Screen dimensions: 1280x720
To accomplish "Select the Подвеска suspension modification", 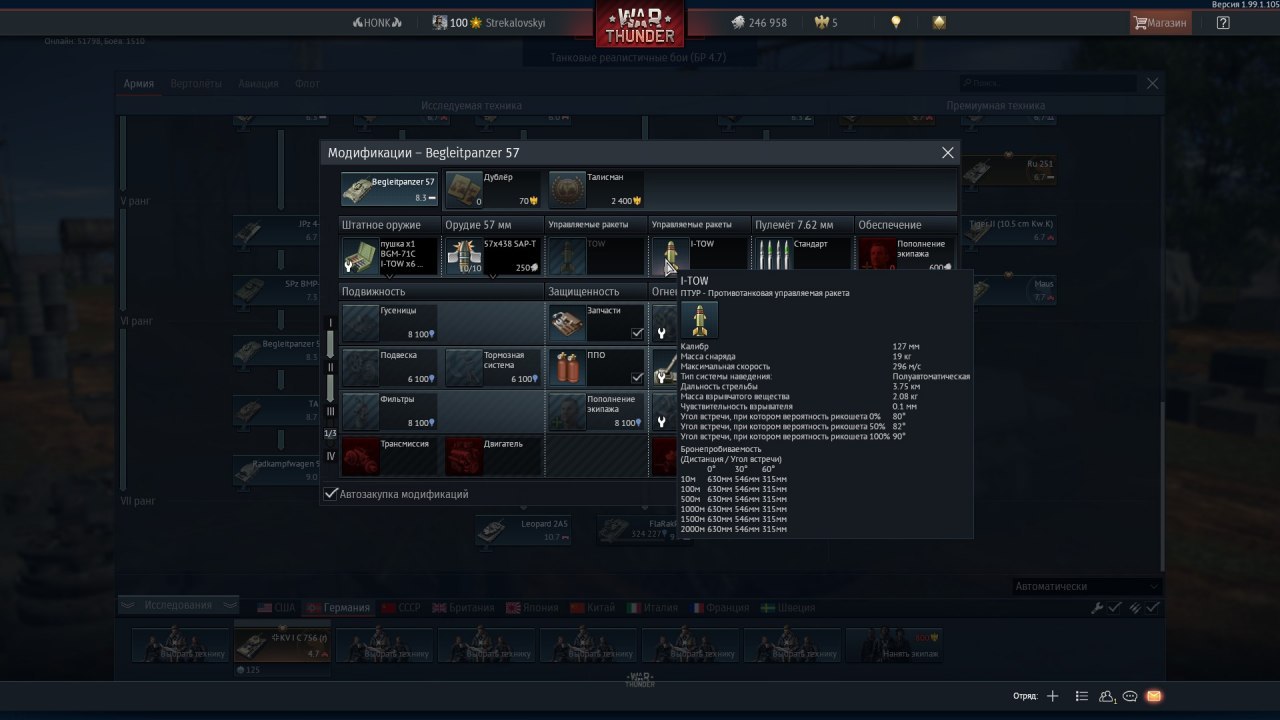I will pyautogui.click(x=389, y=367).
